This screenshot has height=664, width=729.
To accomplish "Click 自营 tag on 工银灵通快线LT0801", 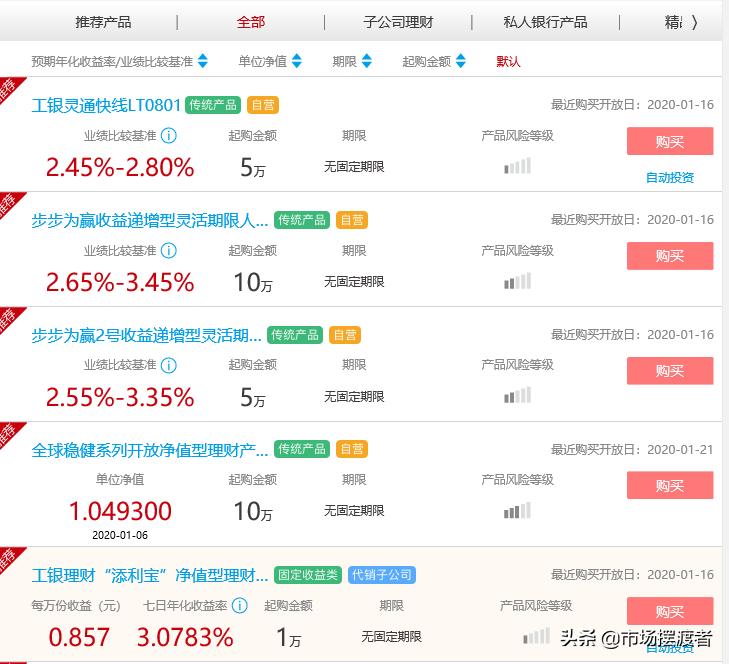I will 263,105.
